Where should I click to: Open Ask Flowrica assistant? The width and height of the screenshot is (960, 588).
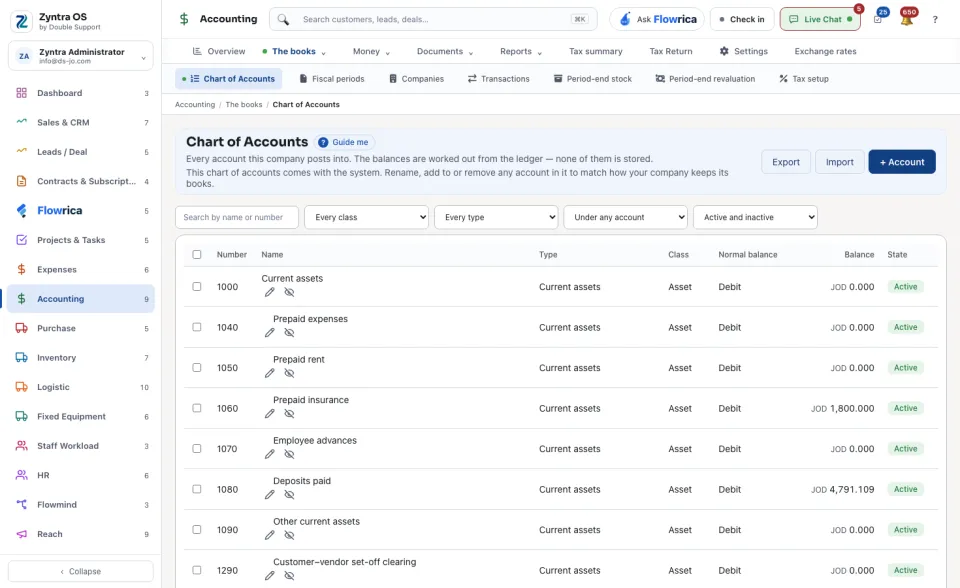click(x=657, y=20)
